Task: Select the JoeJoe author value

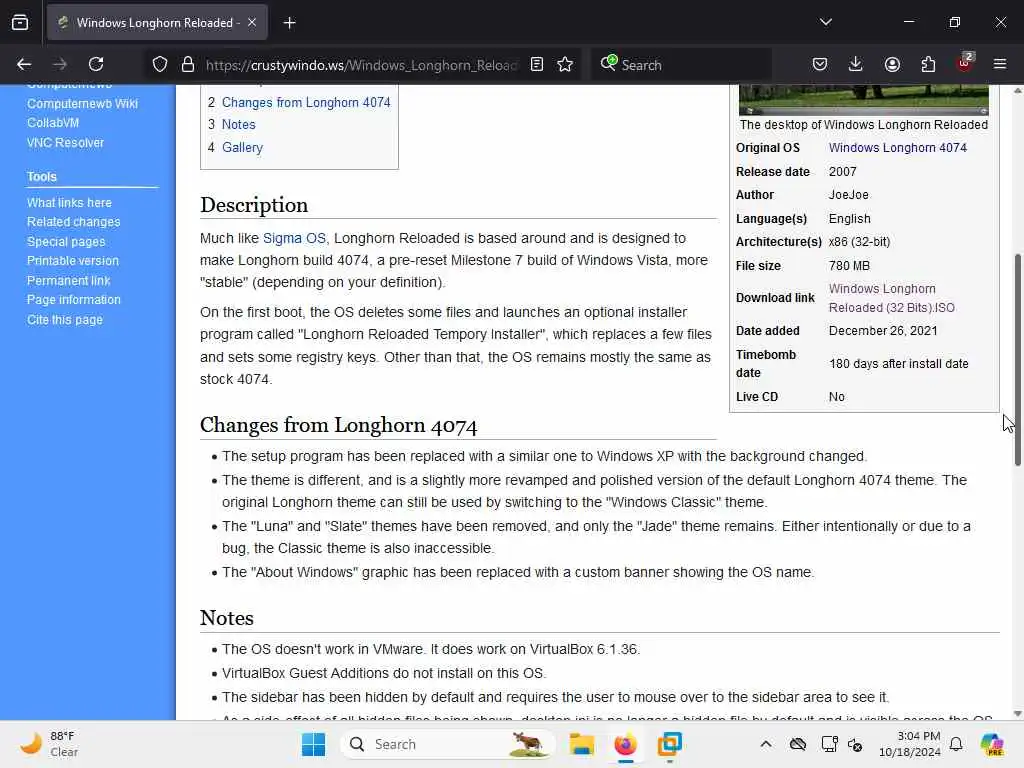Action: point(848,195)
